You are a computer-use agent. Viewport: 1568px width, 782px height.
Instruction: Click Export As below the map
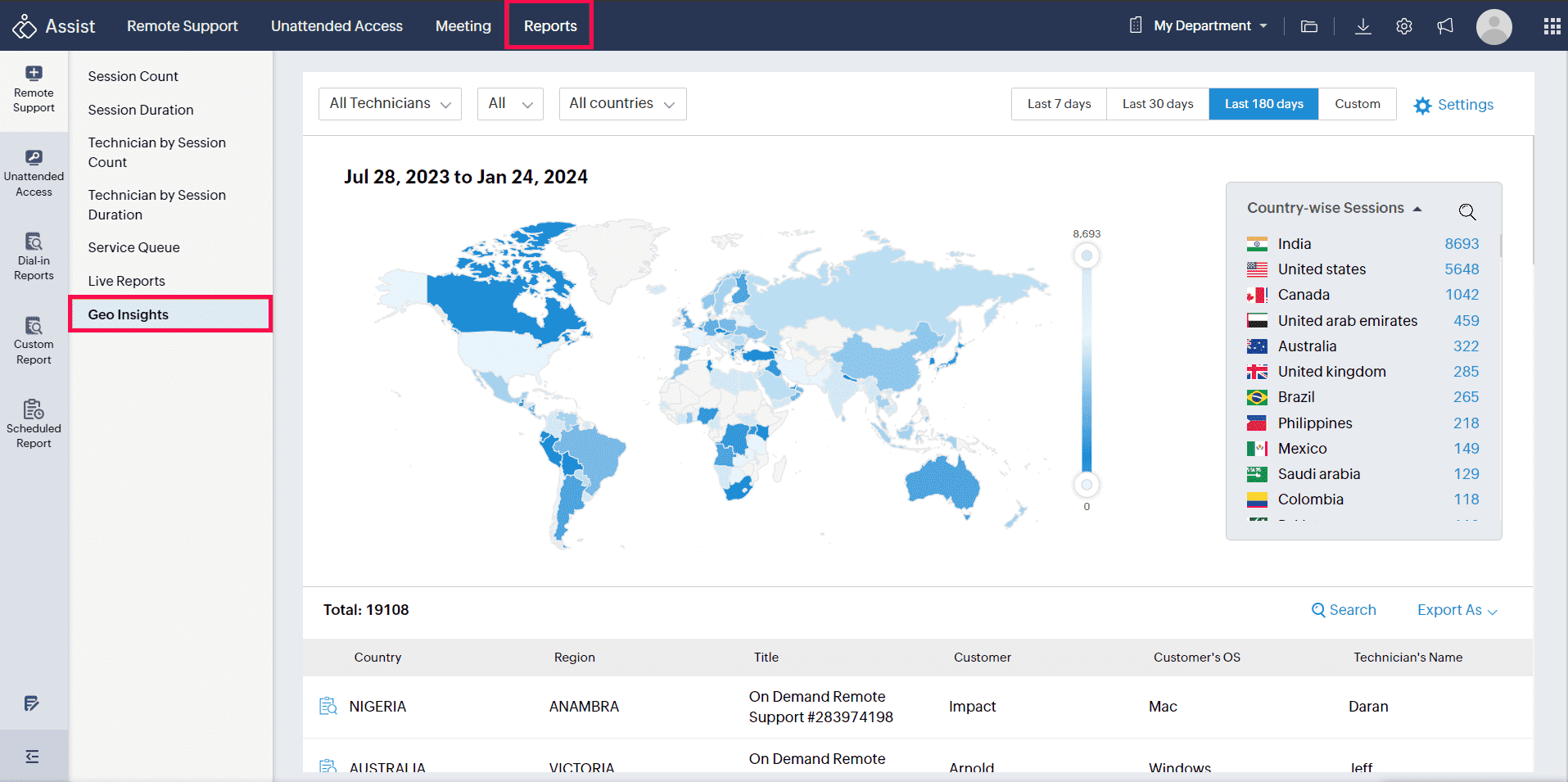click(1450, 610)
